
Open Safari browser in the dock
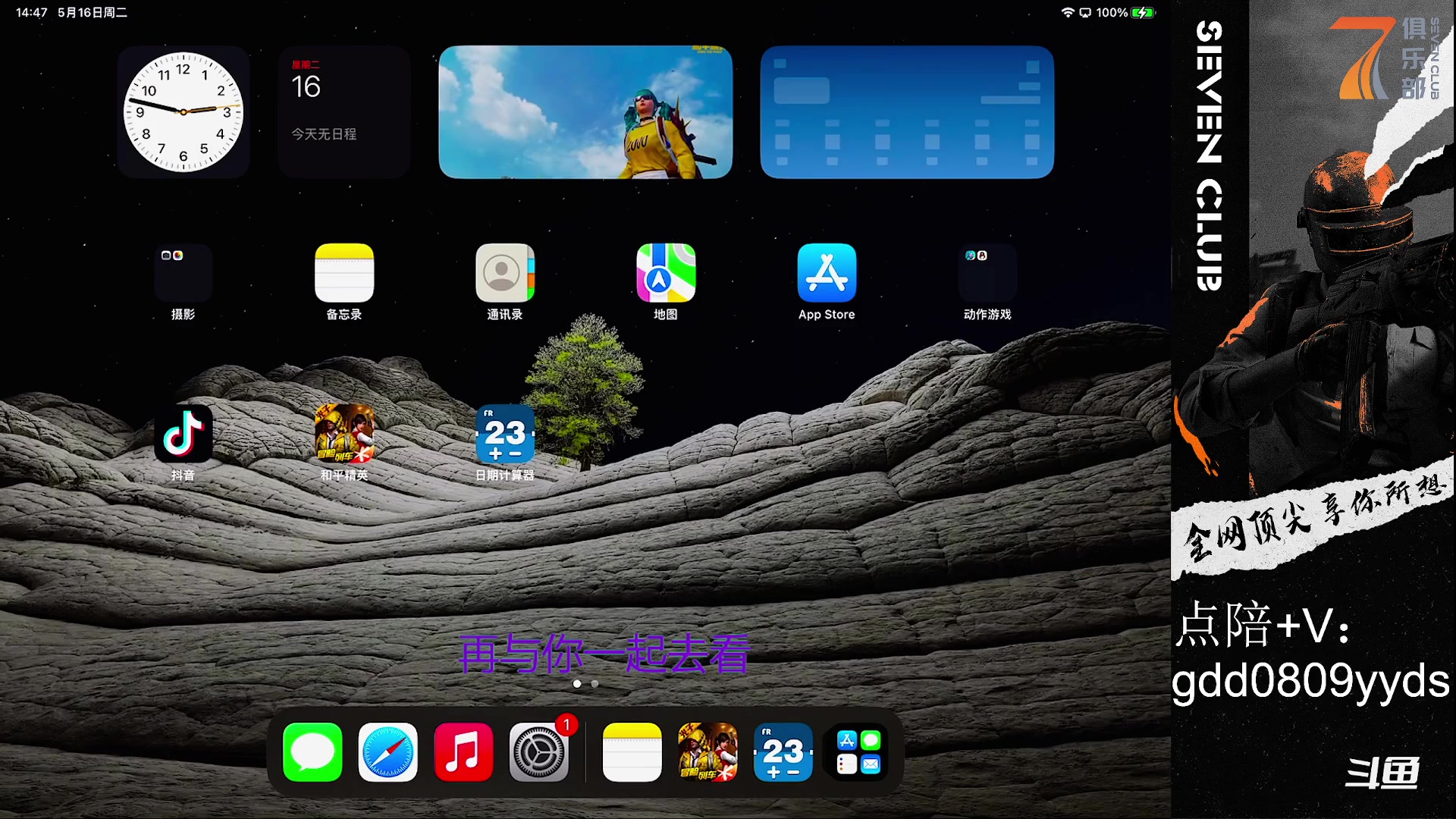tap(388, 752)
